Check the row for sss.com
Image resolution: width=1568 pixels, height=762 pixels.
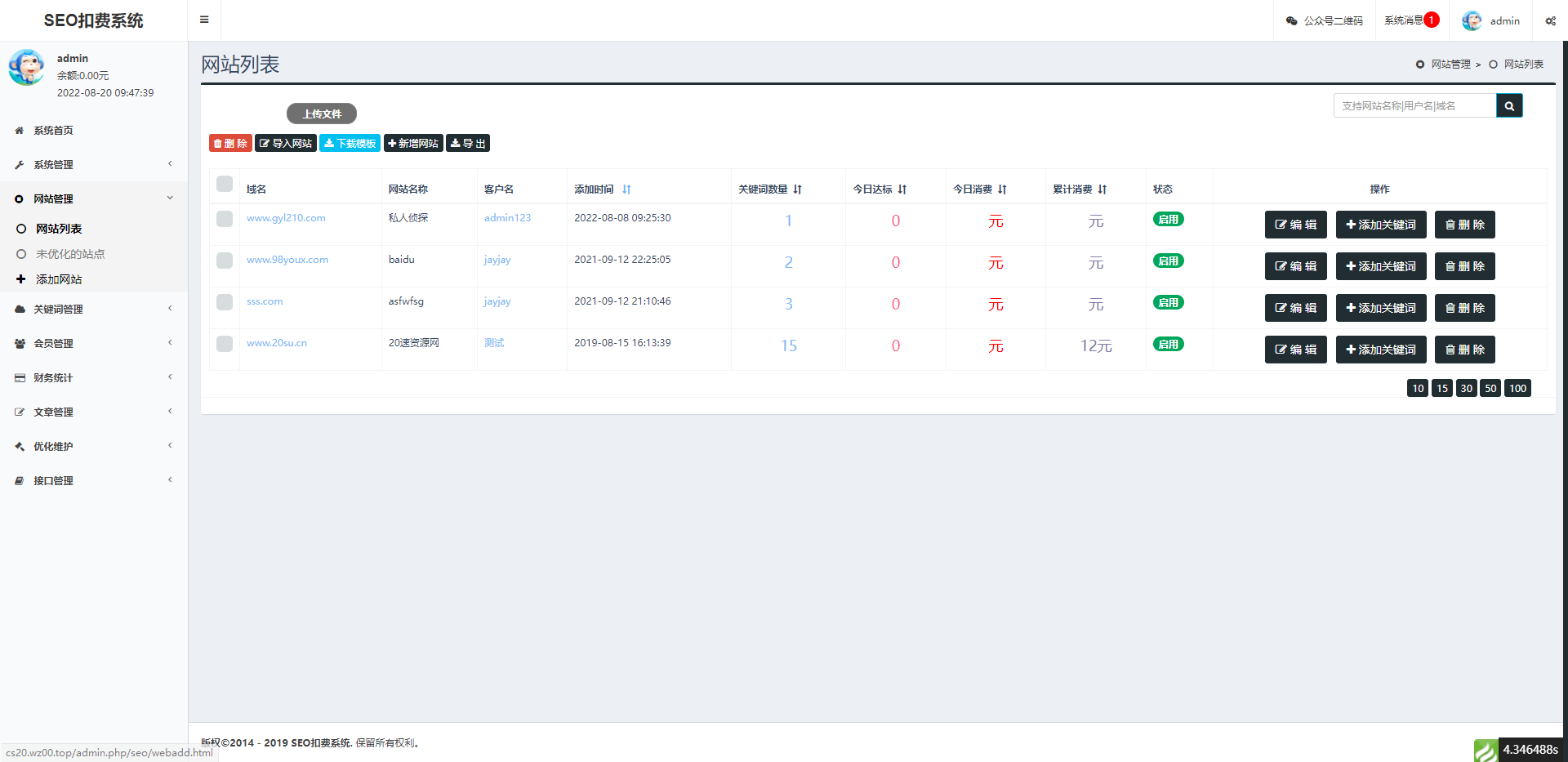click(x=225, y=302)
